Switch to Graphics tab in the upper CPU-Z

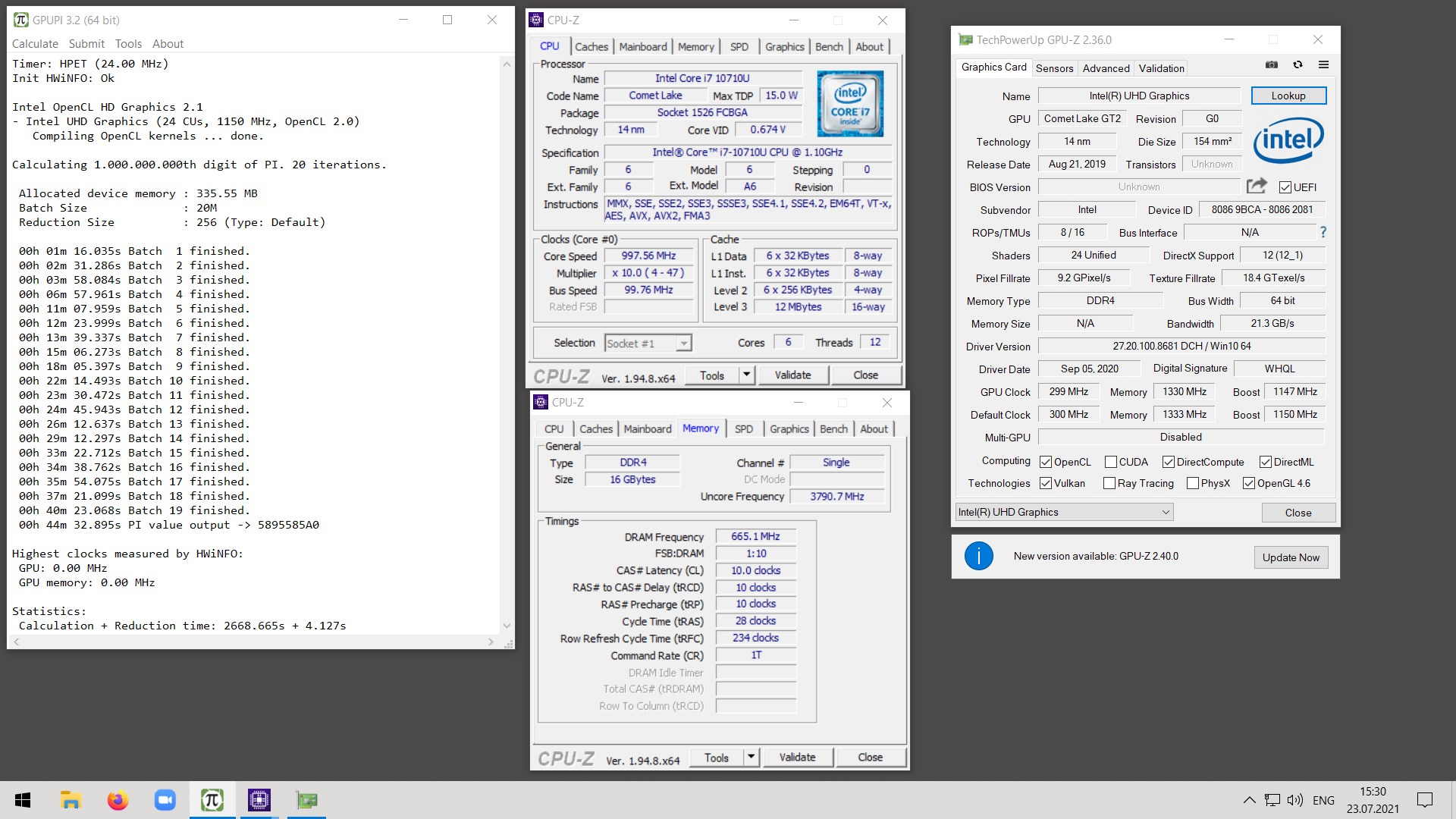[x=784, y=46]
